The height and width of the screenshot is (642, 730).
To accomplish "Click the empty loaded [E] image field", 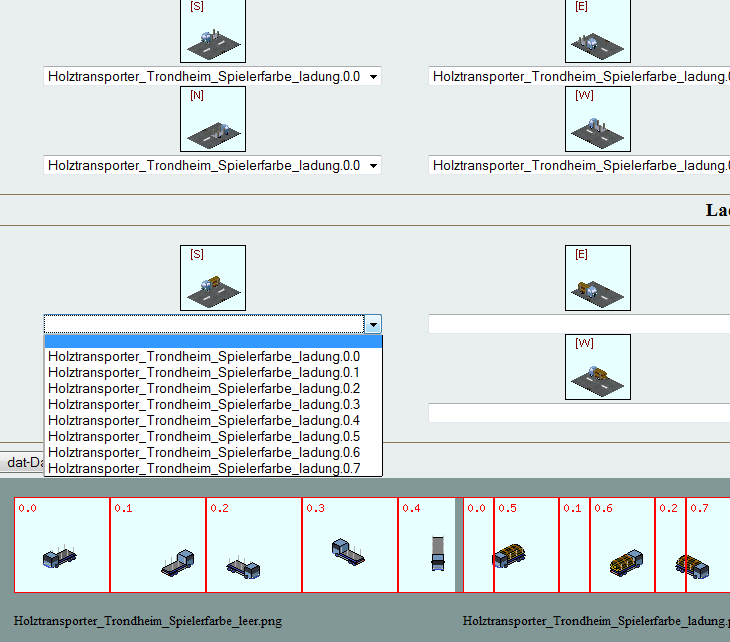I will tap(578, 324).
